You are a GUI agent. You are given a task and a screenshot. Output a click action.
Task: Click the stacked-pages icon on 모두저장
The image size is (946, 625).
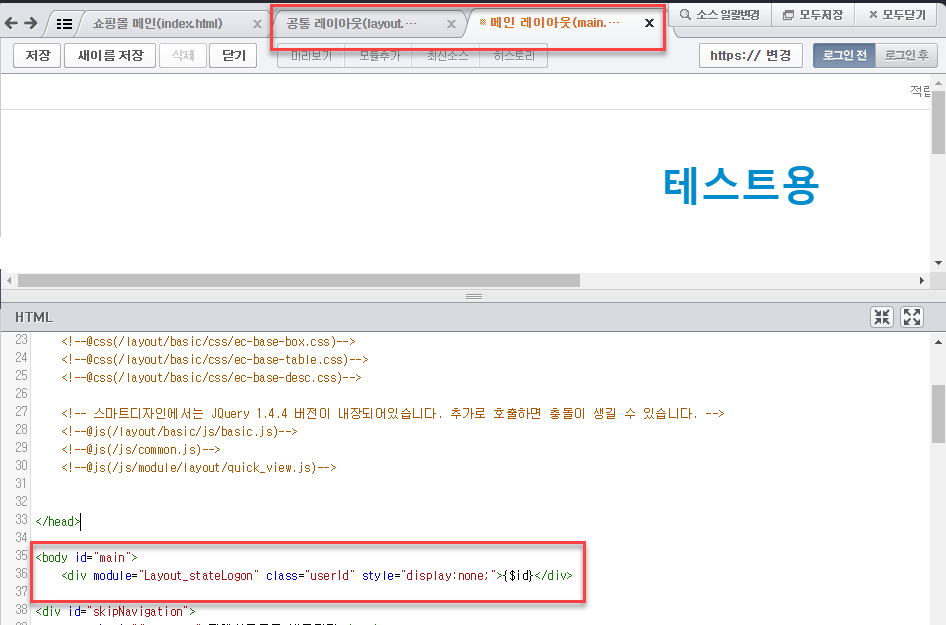pos(789,14)
